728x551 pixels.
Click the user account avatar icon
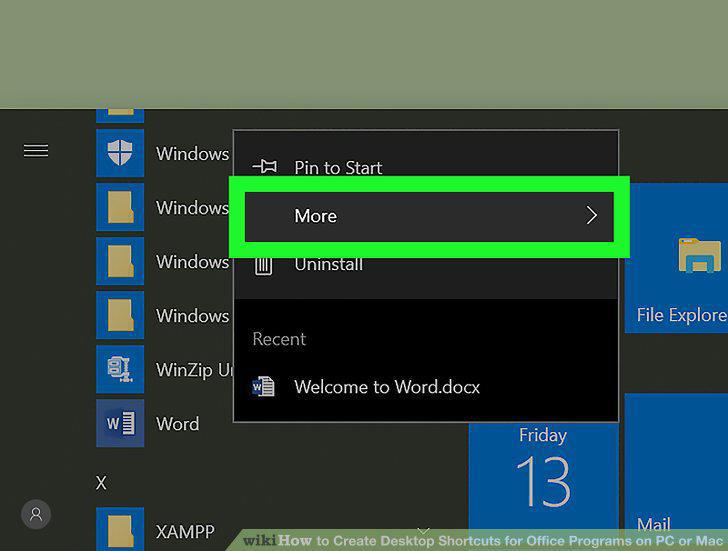[x=36, y=514]
